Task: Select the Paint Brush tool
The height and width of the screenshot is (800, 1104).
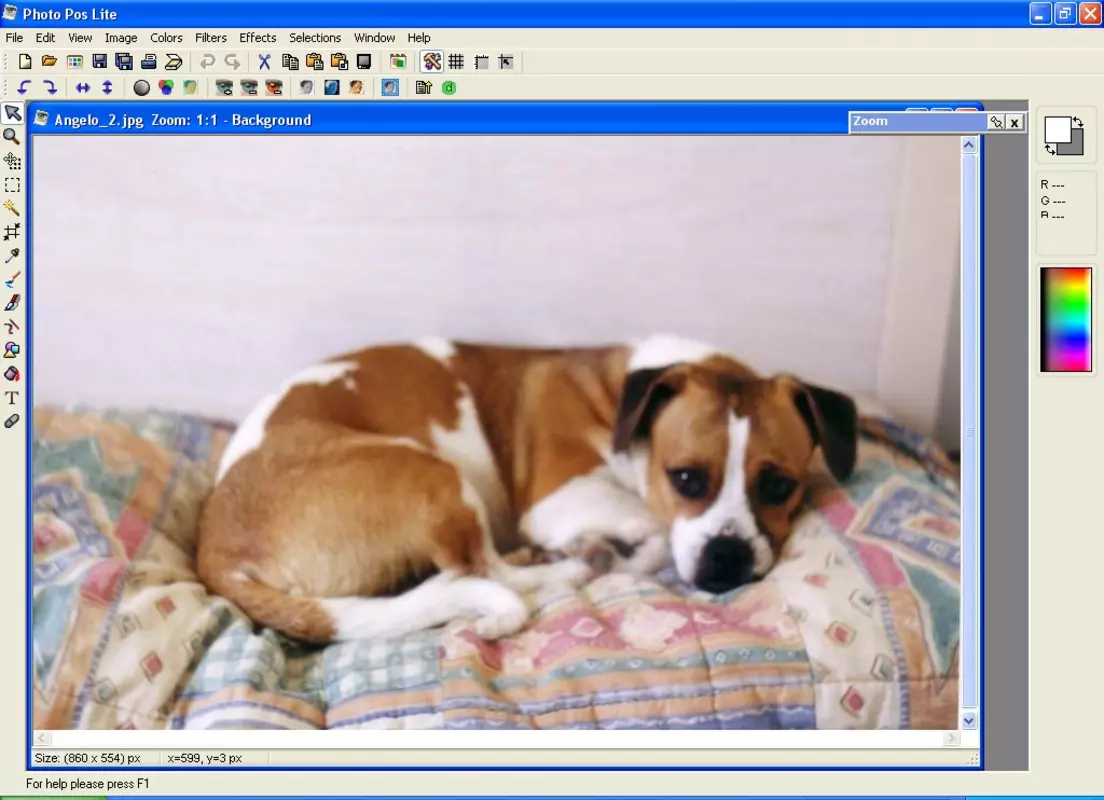Action: click(x=12, y=280)
